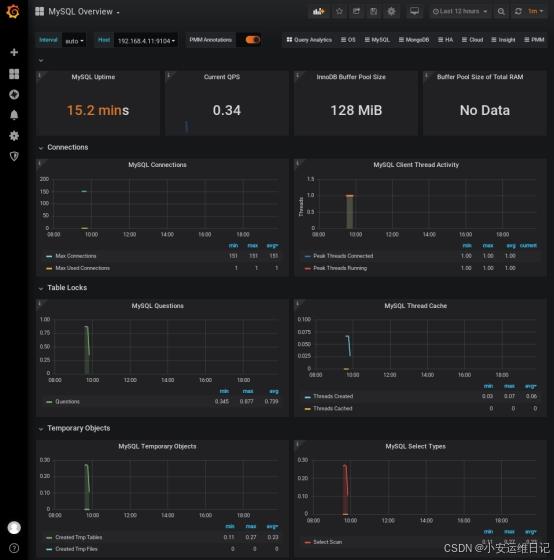Screen dimensions: 554x560
Task: Click the refresh dashboard icon
Action: point(518,11)
